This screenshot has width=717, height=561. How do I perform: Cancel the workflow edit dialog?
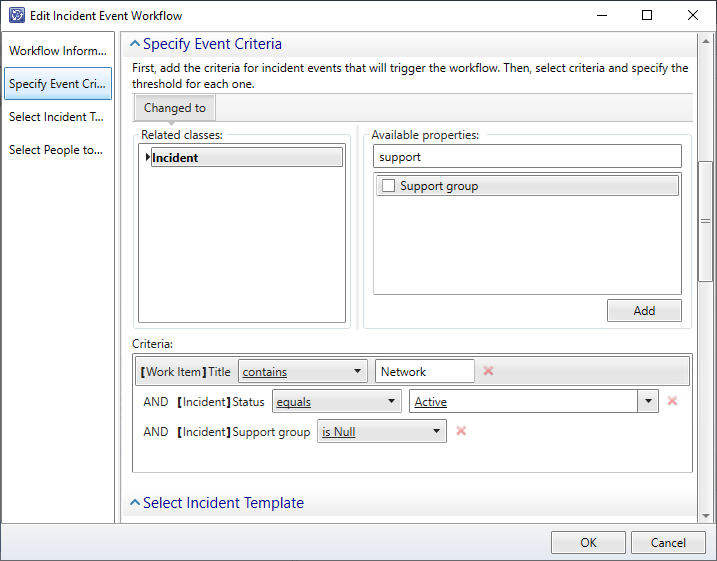[x=668, y=542]
